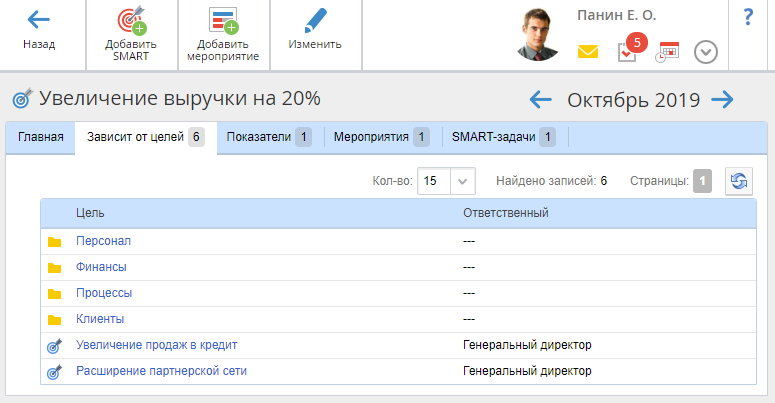Switch to the Показатели tab
The height and width of the screenshot is (403, 775).
click(264, 137)
